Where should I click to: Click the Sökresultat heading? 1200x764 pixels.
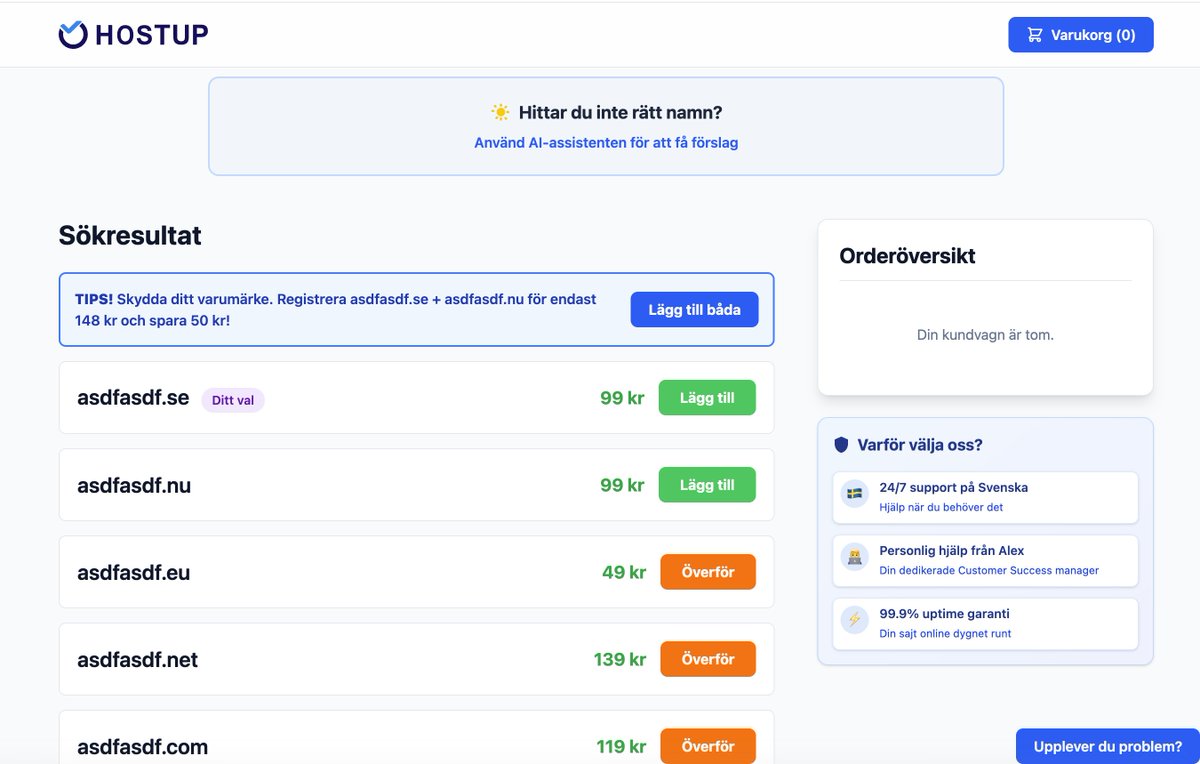pyautogui.click(x=130, y=236)
